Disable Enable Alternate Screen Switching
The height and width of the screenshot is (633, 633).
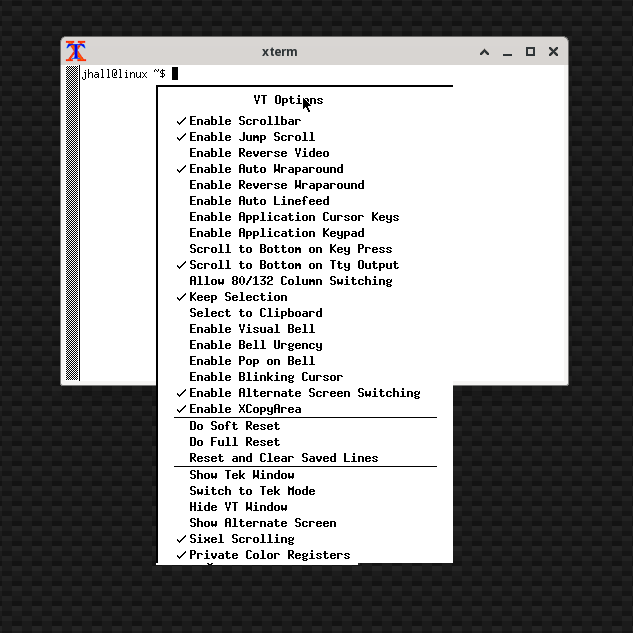(x=305, y=393)
